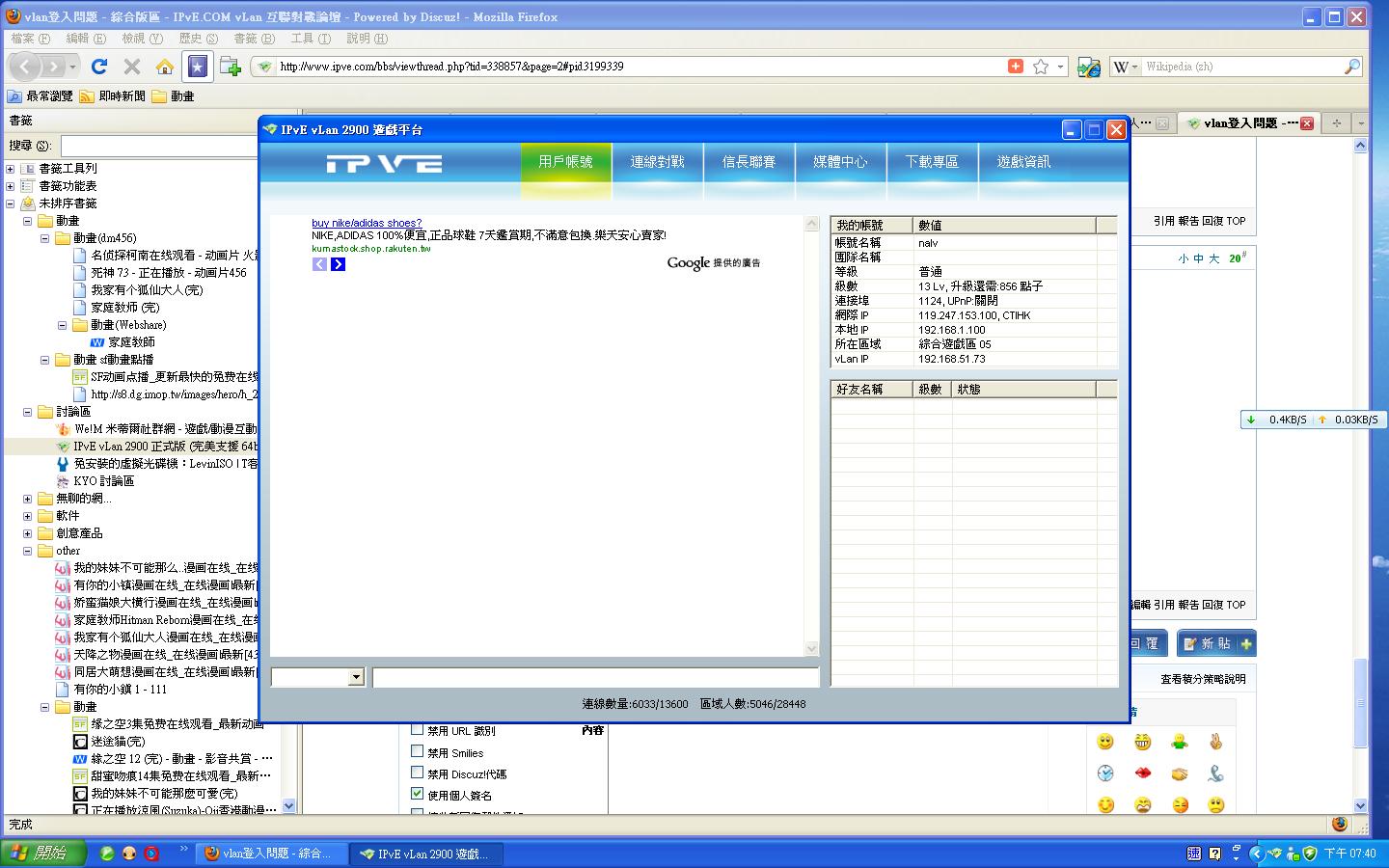Click the 新貼 new post button

click(x=1216, y=643)
